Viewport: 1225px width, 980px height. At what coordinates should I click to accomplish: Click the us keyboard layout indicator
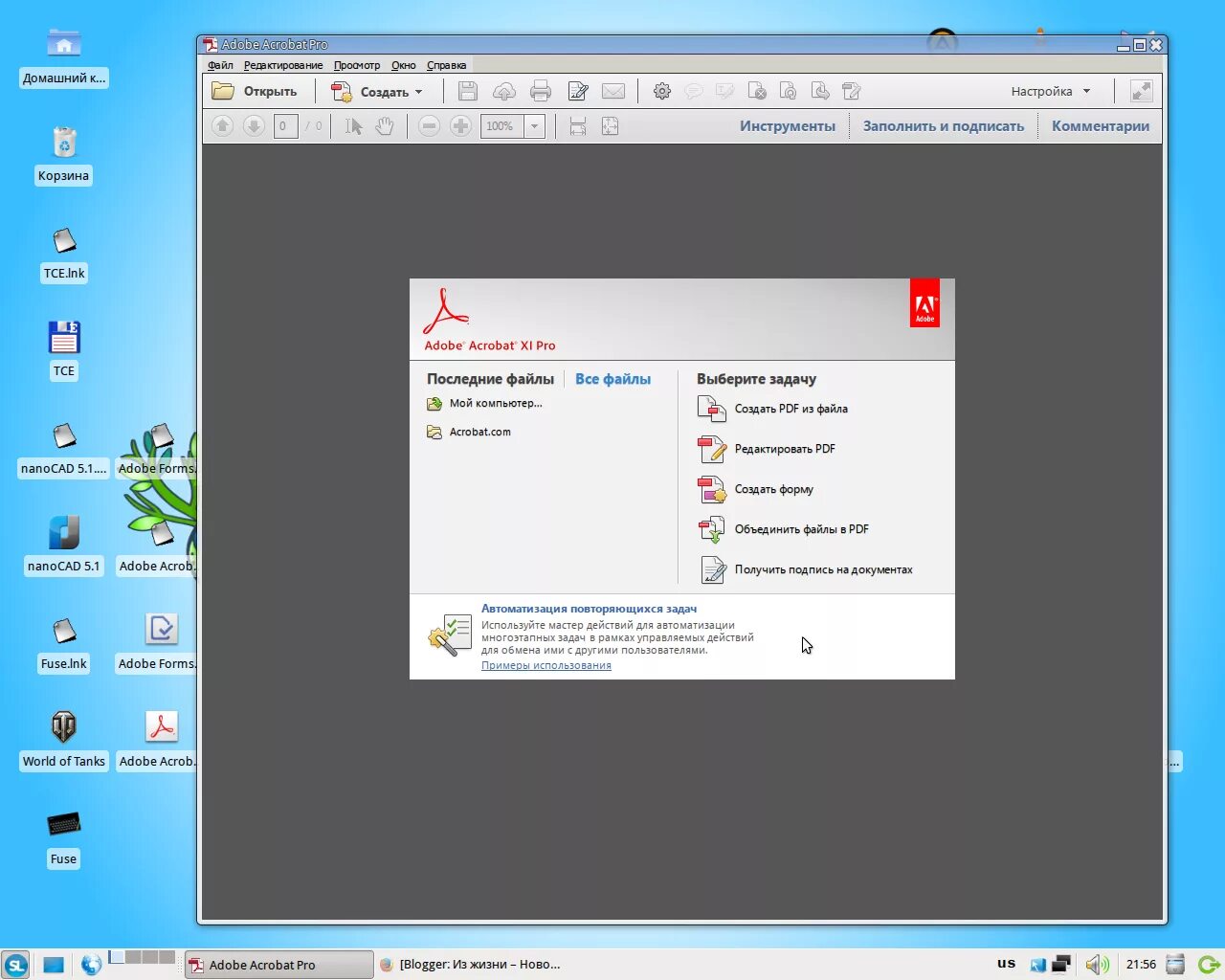point(1006,964)
